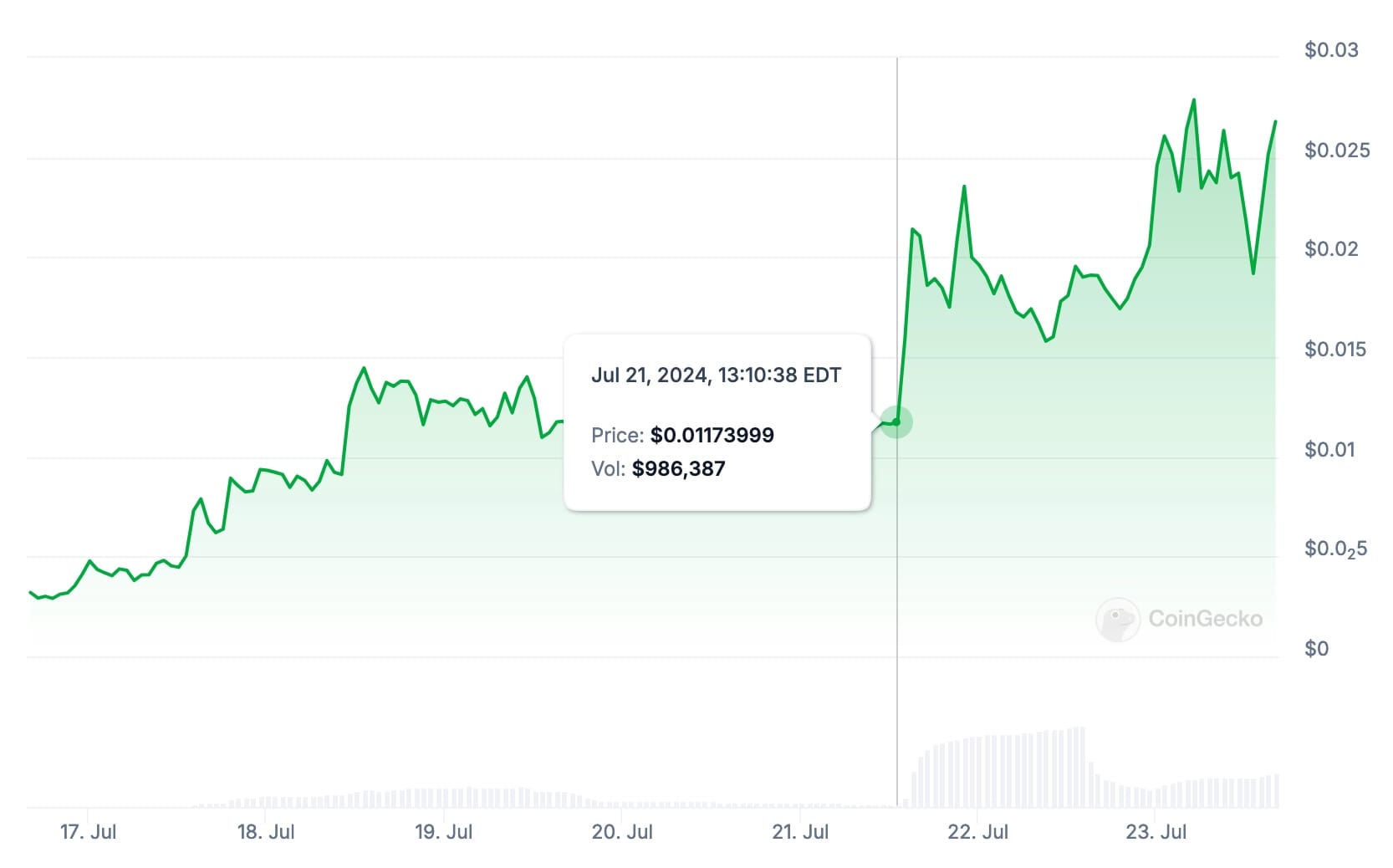
Task: Click the highlighted green data point marker
Action: point(896,422)
